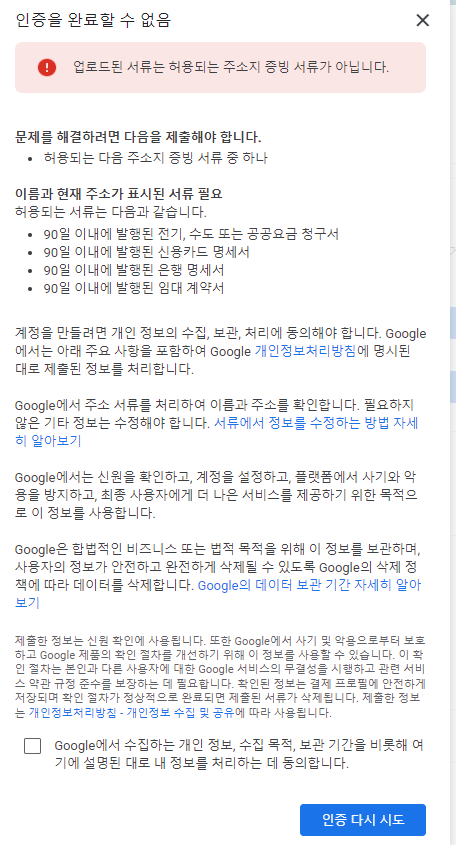The width and height of the screenshot is (456, 845).
Task: Select the 공공요금 청구서 bullet item
Action: (191, 234)
